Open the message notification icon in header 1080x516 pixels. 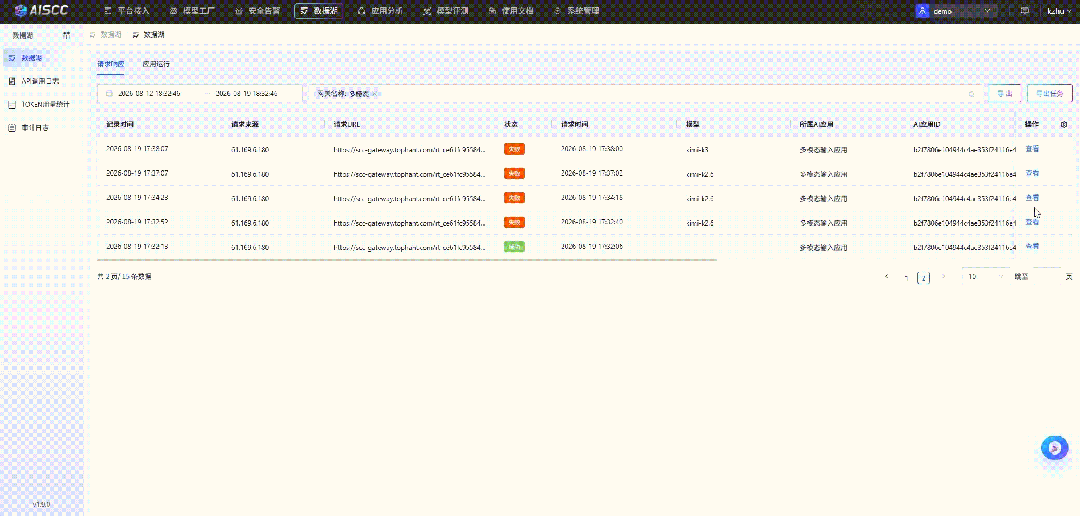pos(1025,11)
